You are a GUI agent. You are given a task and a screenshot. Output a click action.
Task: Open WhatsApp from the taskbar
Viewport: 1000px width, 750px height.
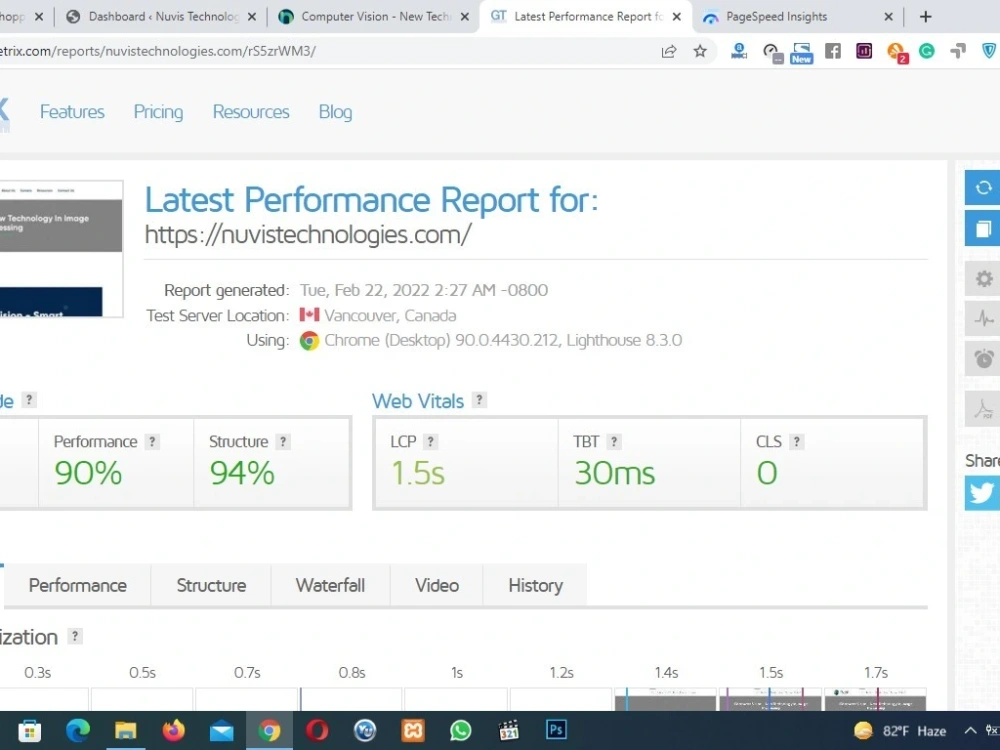[x=460, y=731]
